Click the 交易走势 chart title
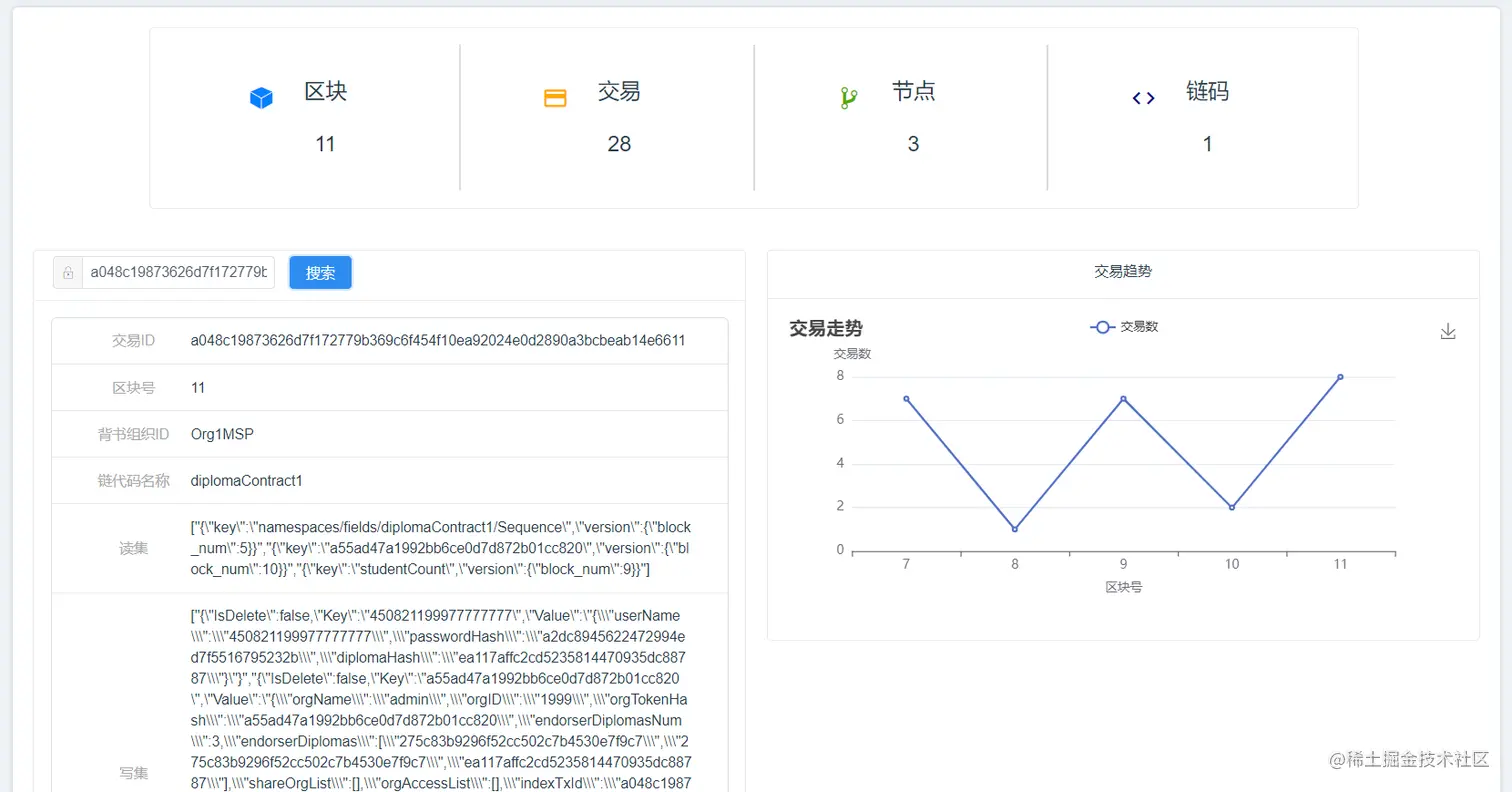The width and height of the screenshot is (1512, 792). point(826,328)
